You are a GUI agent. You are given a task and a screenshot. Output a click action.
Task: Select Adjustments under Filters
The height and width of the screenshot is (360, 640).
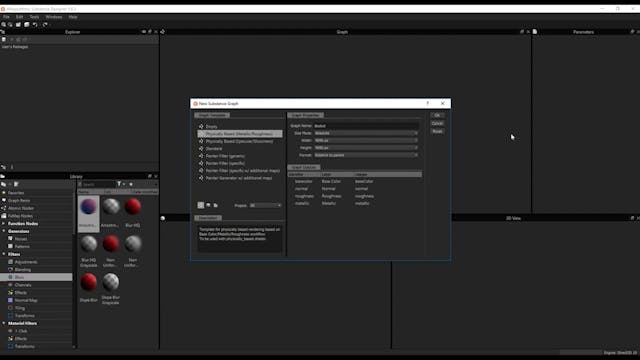pyautogui.click(x=26, y=262)
